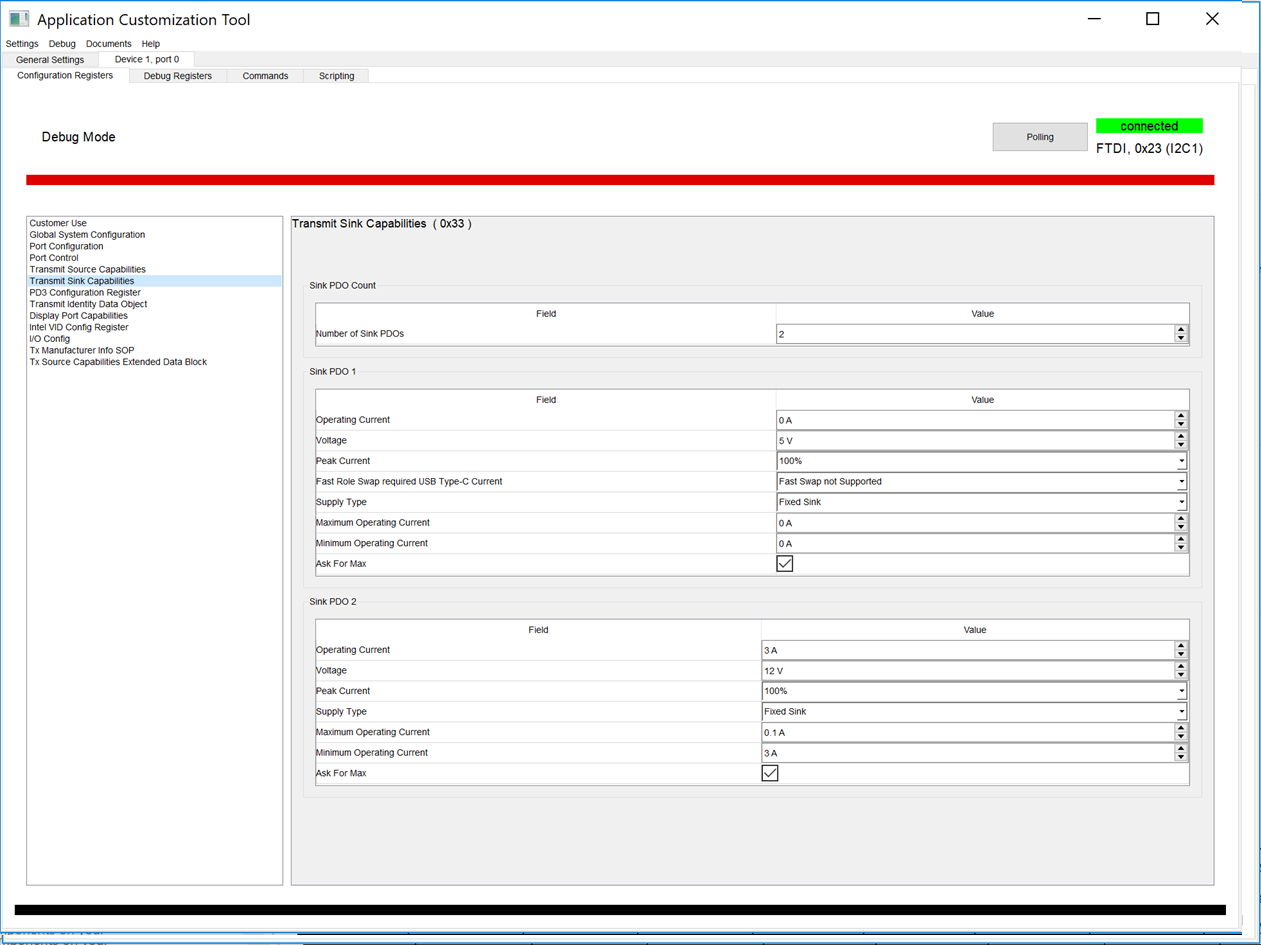The image size is (1261, 945).
Task: Switch to General Settings tab
Action: pyautogui.click(x=50, y=60)
